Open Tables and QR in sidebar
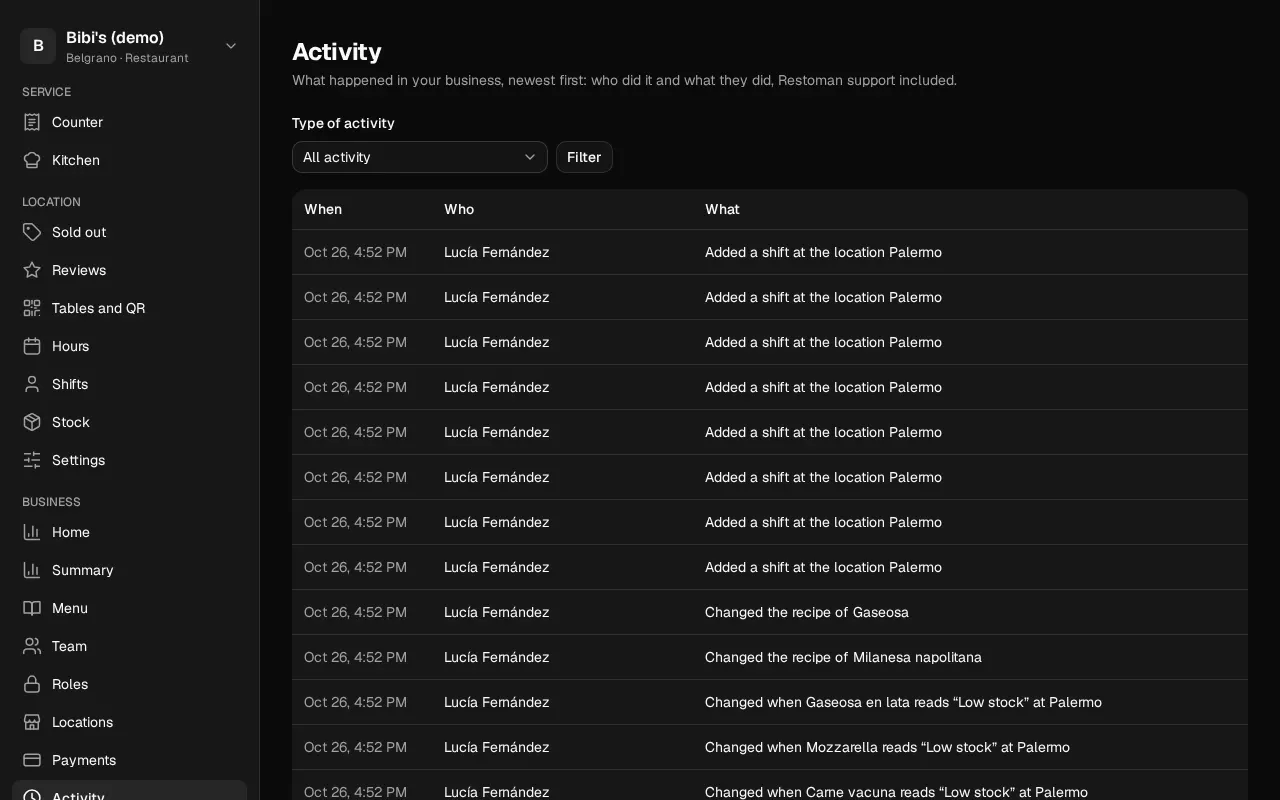The image size is (1280, 800). point(130,308)
